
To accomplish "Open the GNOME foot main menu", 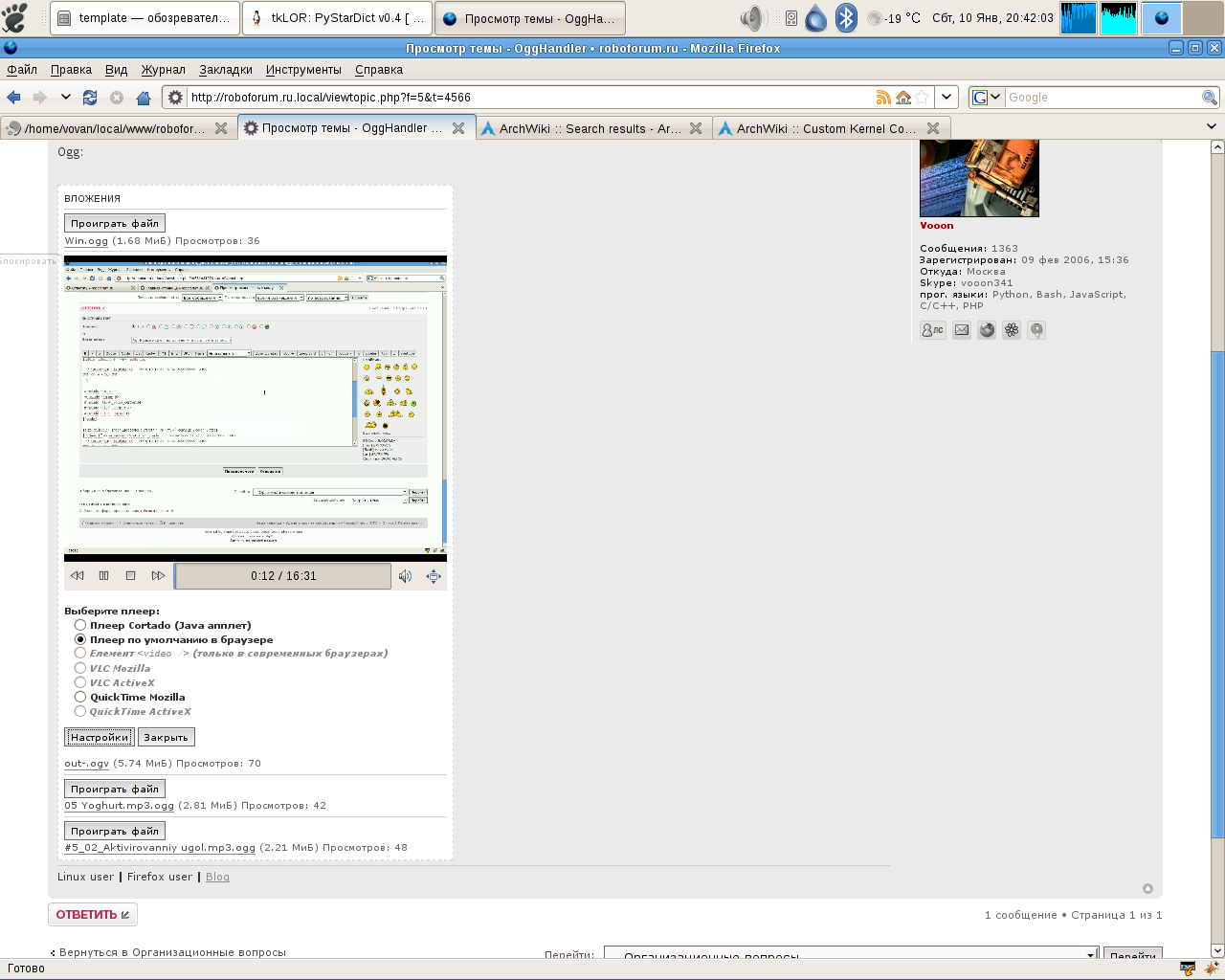I will [x=15, y=18].
